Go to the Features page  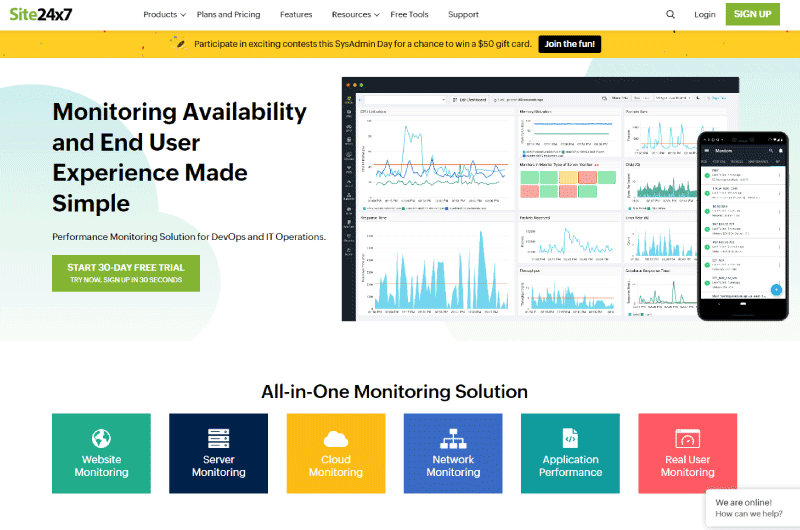pos(296,14)
